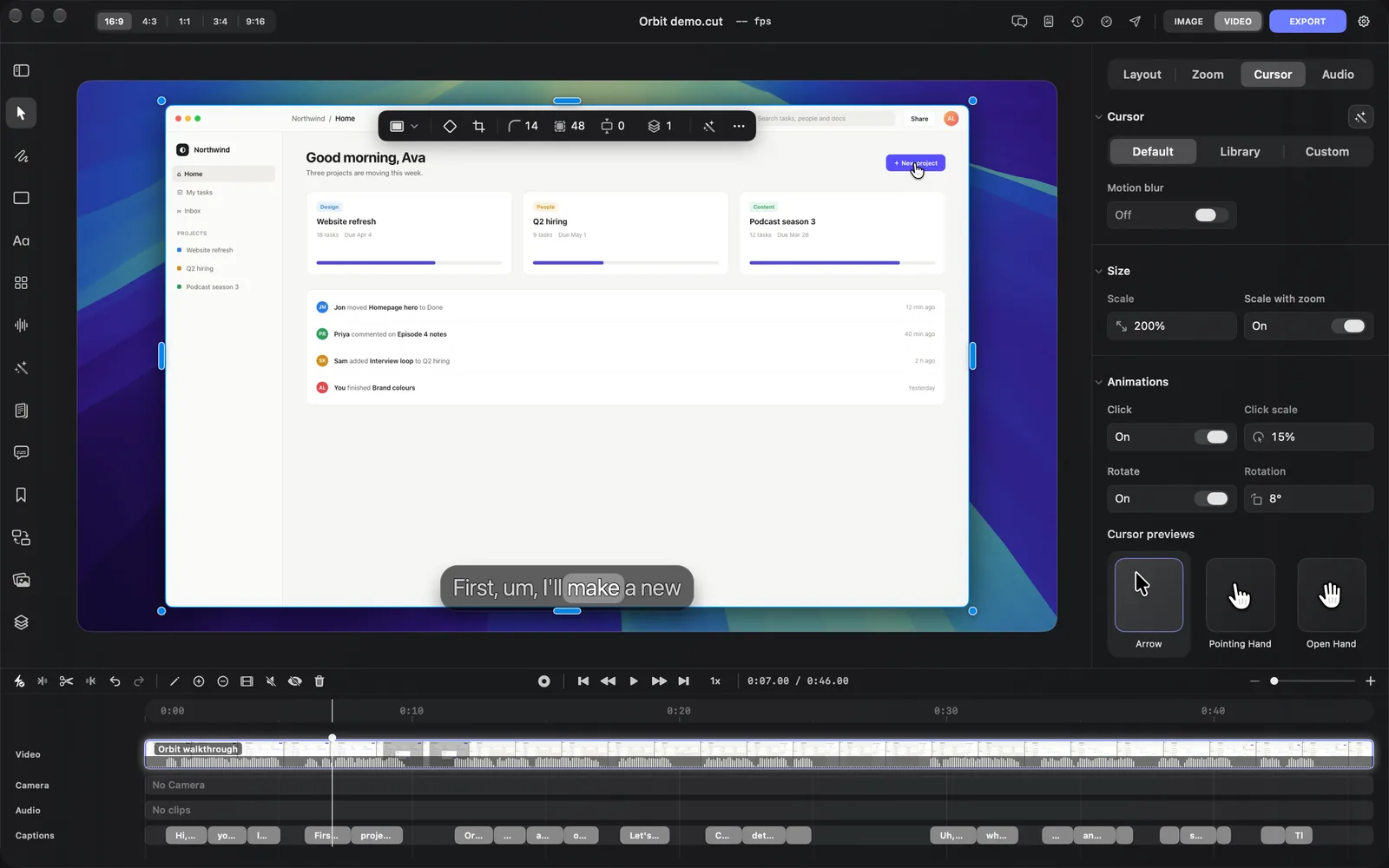
Task: Select the Library cursor tab
Action: (1240, 152)
